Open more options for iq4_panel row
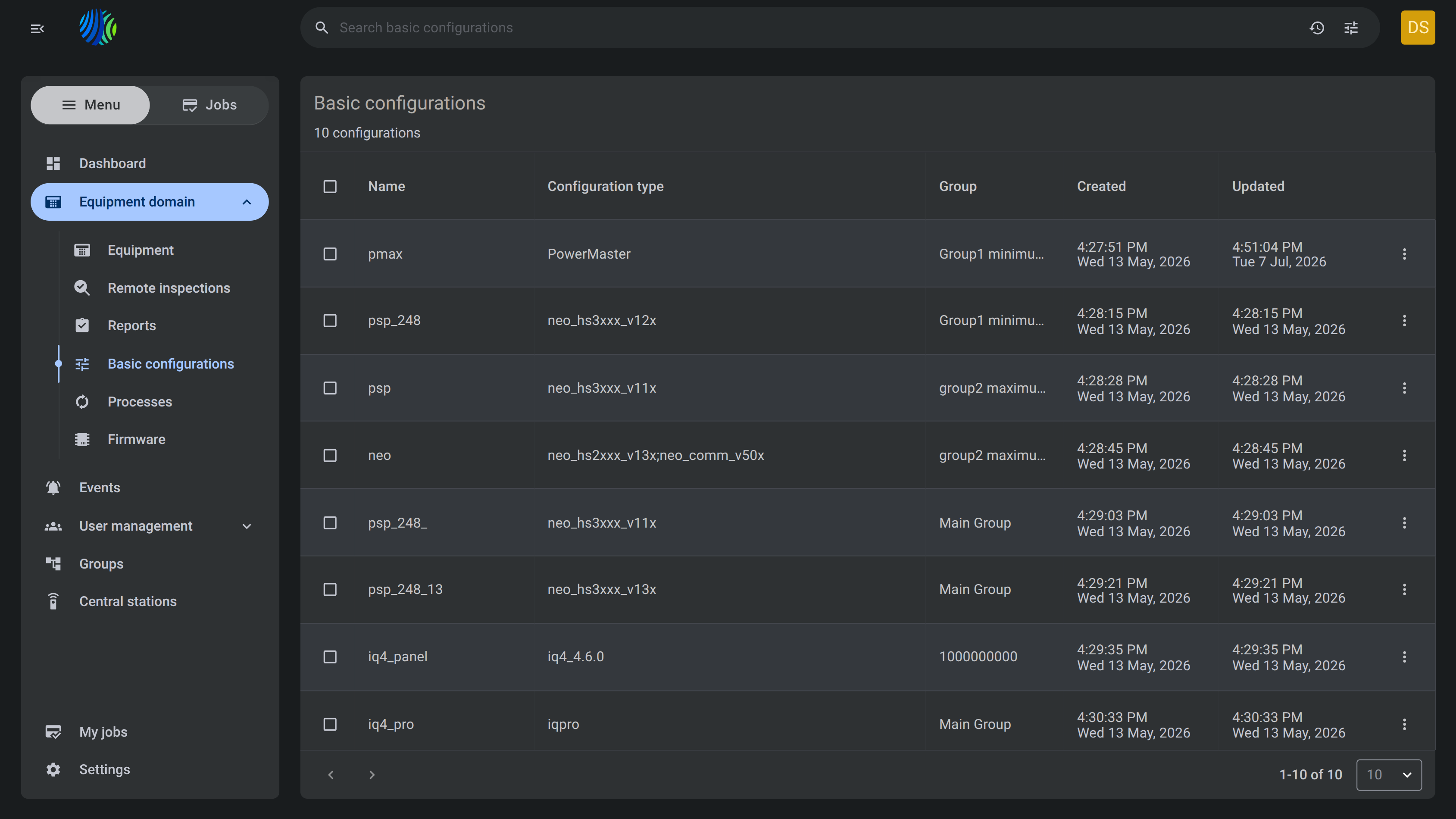This screenshot has height=819, width=1456. 1404,657
